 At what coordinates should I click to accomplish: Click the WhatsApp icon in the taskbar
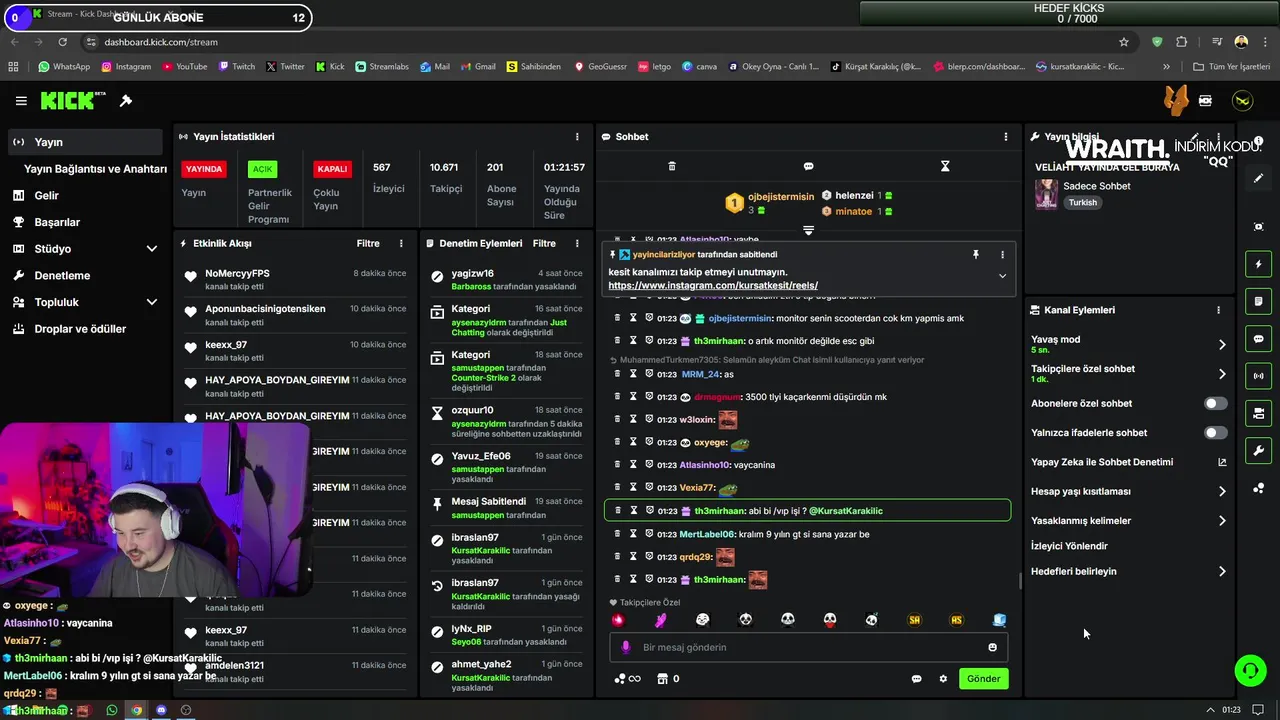pos(111,710)
